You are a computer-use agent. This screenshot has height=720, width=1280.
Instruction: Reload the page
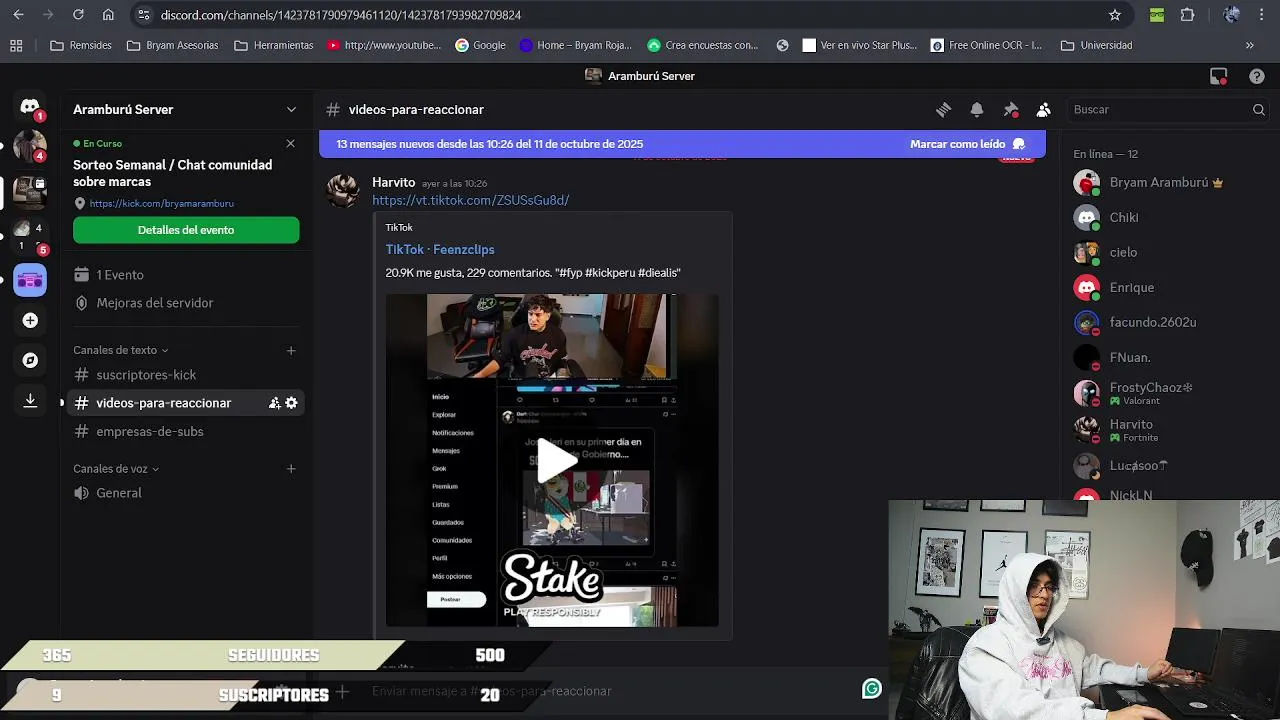[x=78, y=15]
